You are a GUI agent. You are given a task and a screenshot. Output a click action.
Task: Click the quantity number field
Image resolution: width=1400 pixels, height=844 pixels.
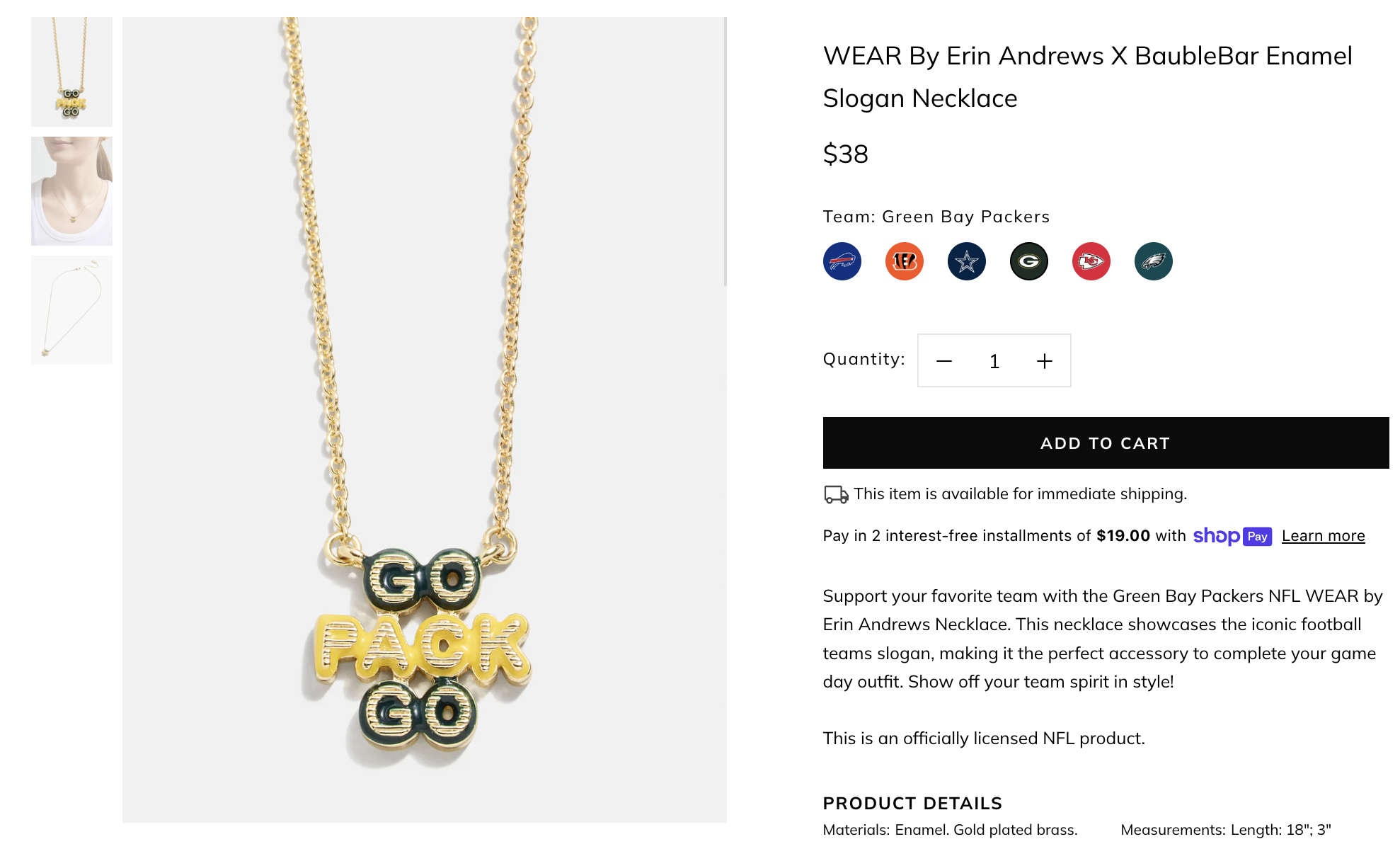point(994,361)
